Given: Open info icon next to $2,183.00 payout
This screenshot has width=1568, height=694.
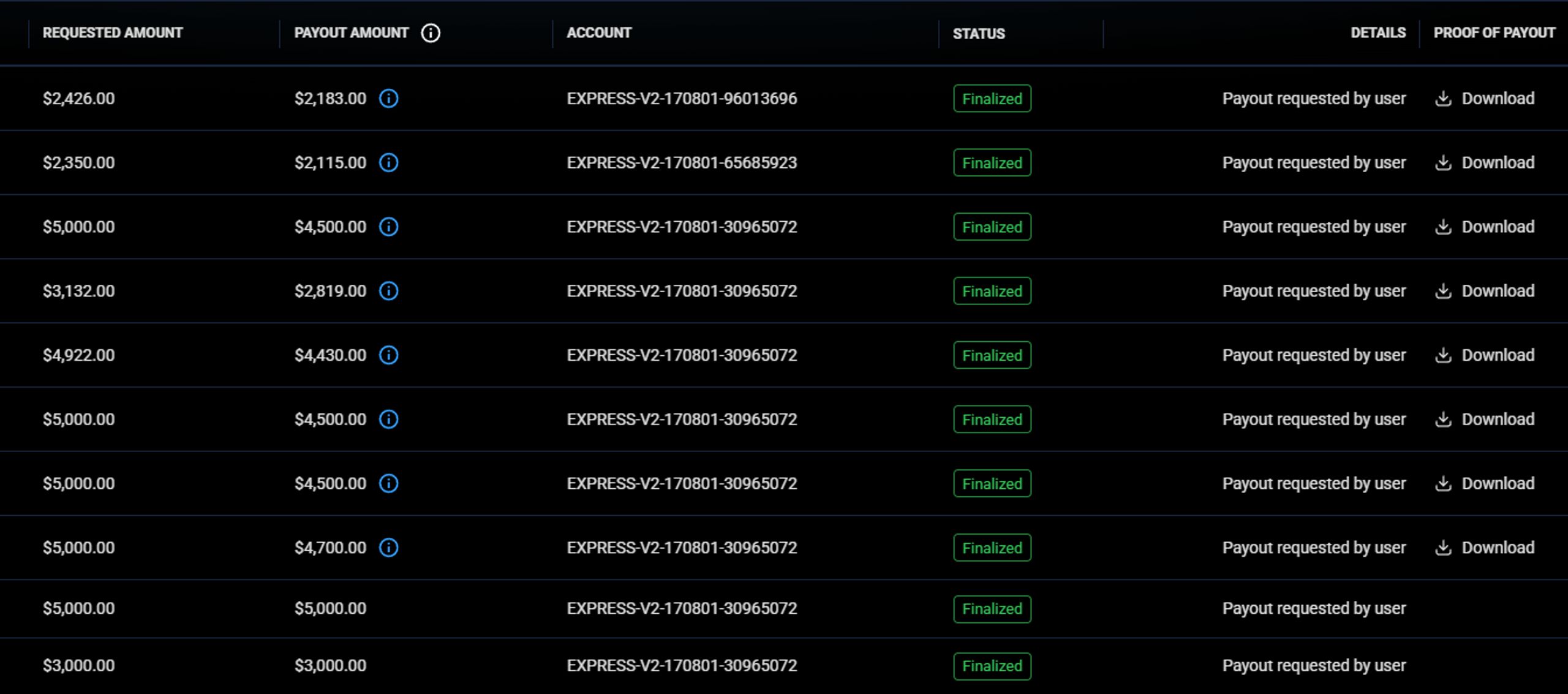Looking at the screenshot, I should pos(389,99).
